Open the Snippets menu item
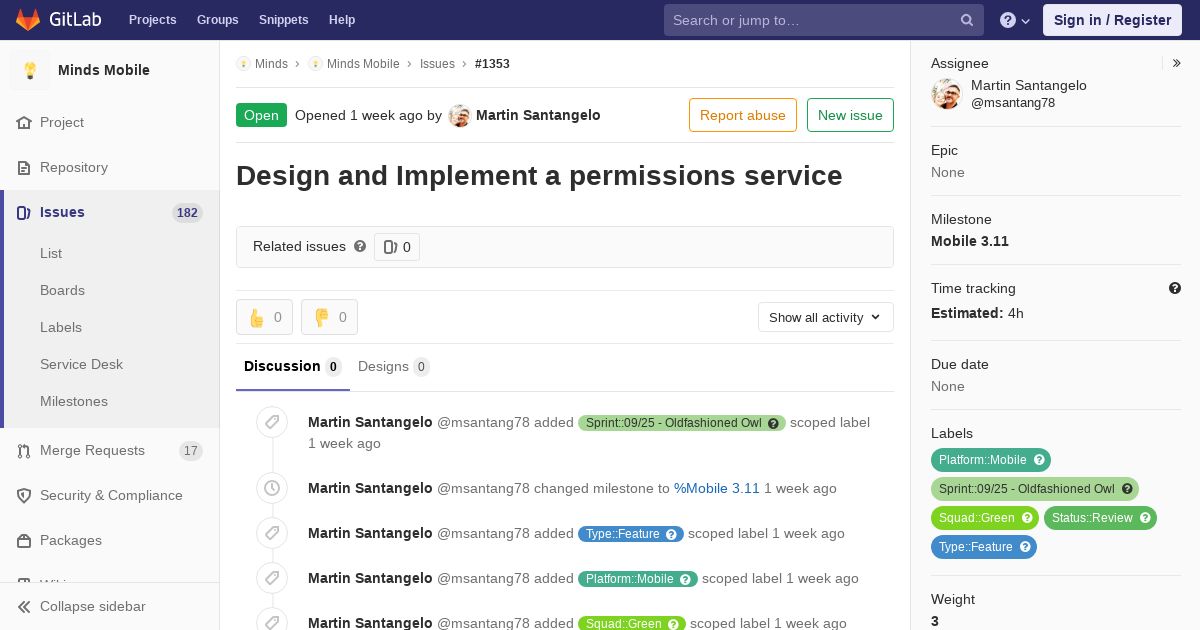The height and width of the screenshot is (630, 1200). [284, 20]
